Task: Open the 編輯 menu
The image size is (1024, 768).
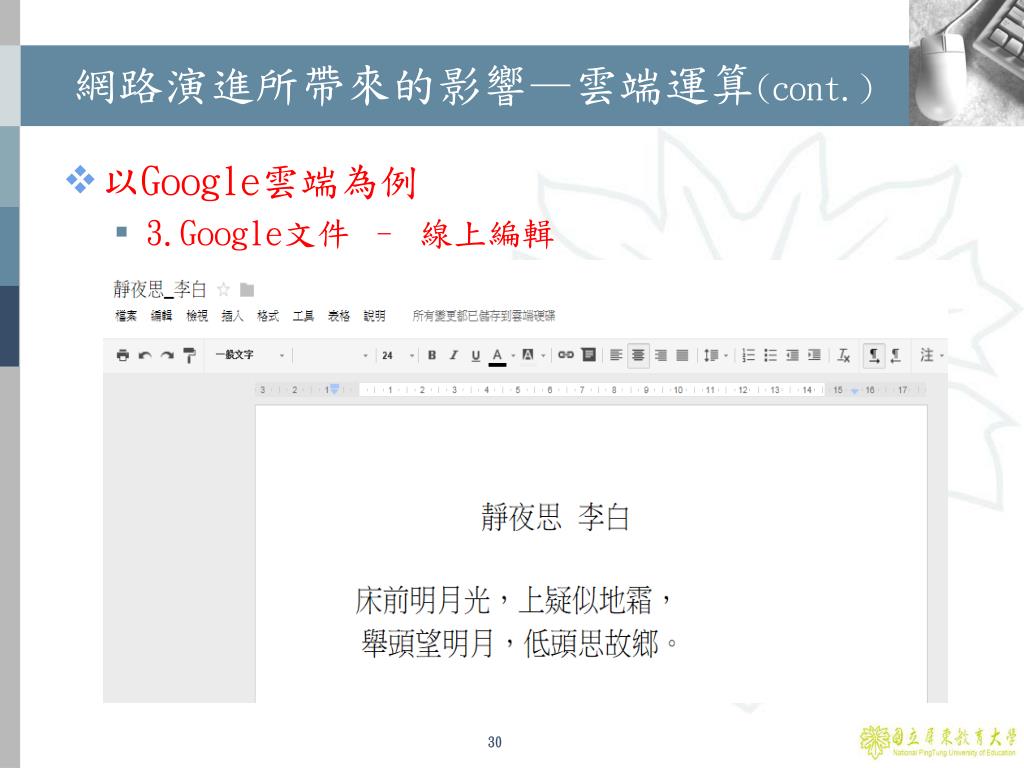Action: (161, 316)
